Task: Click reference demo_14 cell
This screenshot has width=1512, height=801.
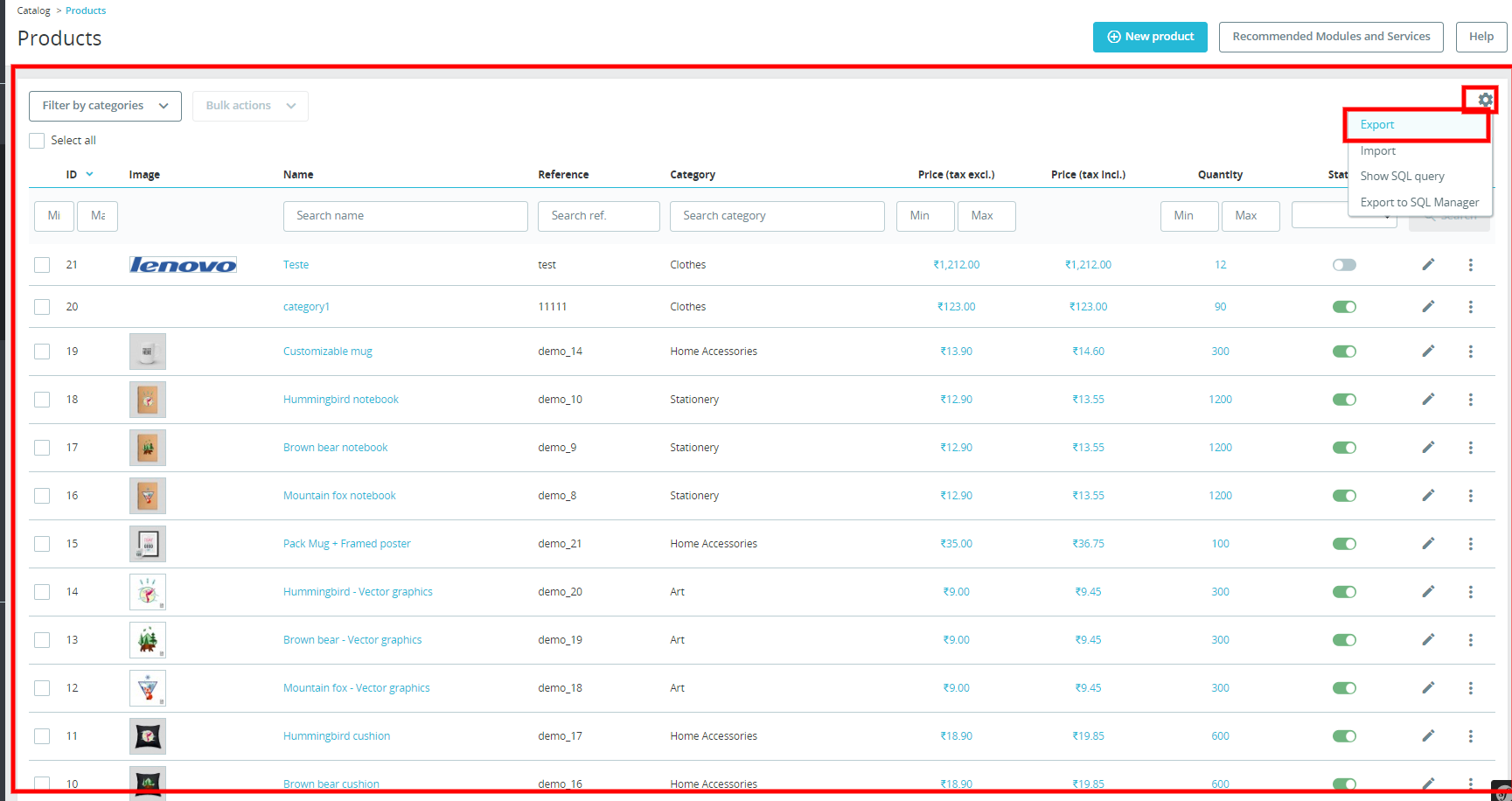Action: tap(560, 352)
